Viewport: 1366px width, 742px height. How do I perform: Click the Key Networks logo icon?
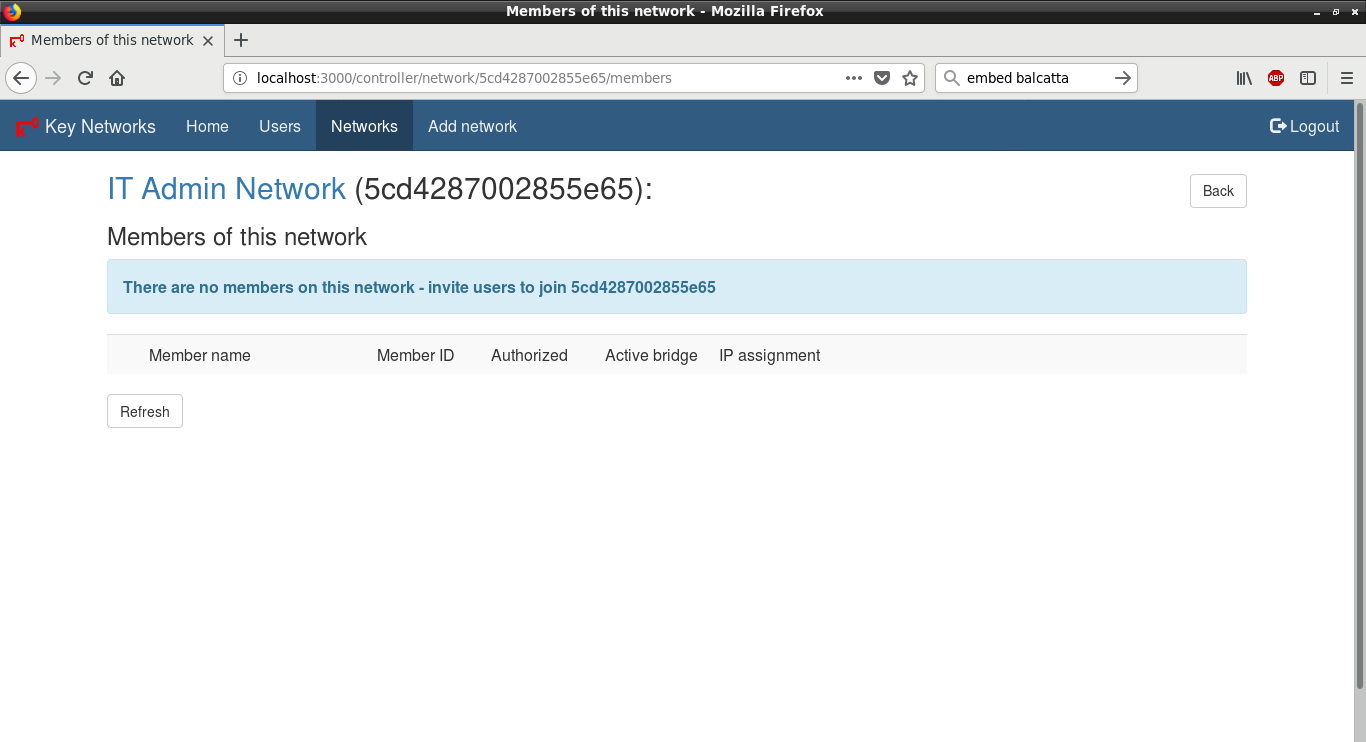pos(26,127)
